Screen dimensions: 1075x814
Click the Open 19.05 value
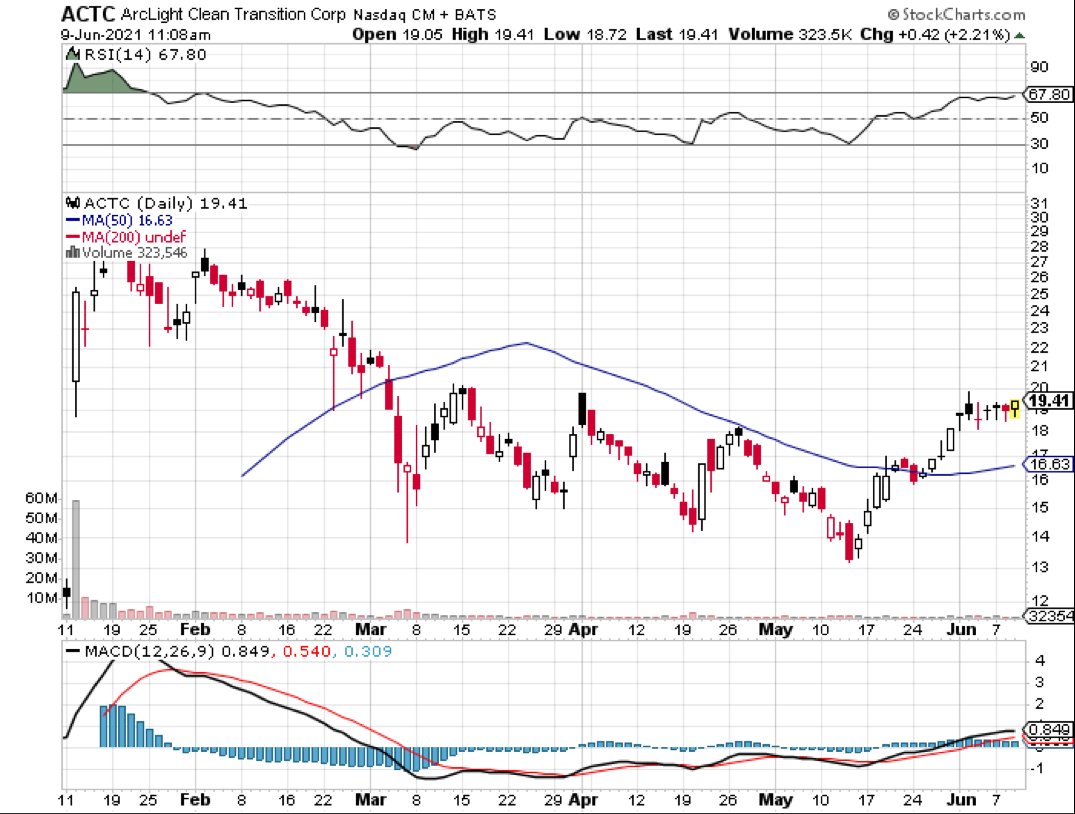tap(398, 34)
